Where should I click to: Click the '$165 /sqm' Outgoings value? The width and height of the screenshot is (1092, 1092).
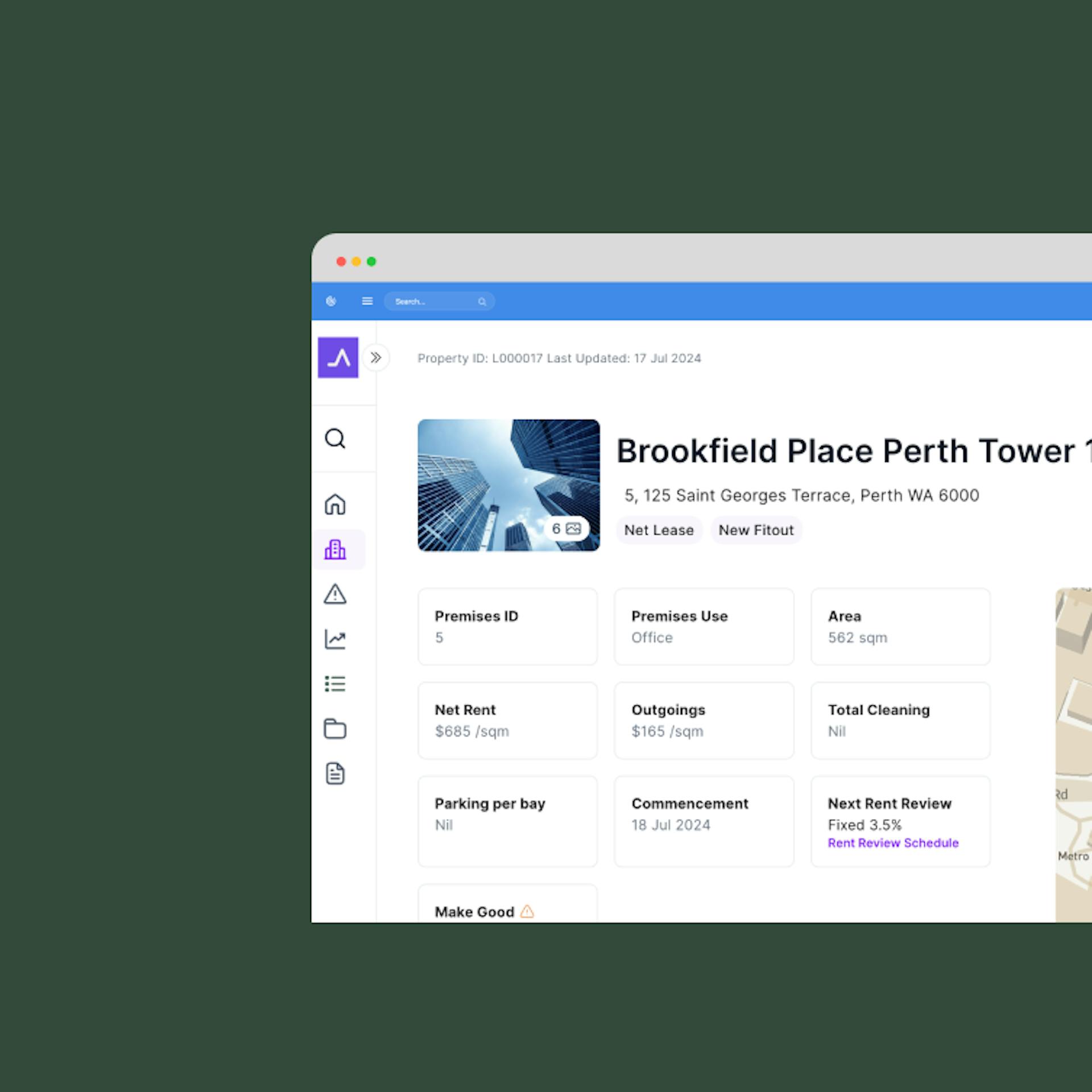coord(667,731)
